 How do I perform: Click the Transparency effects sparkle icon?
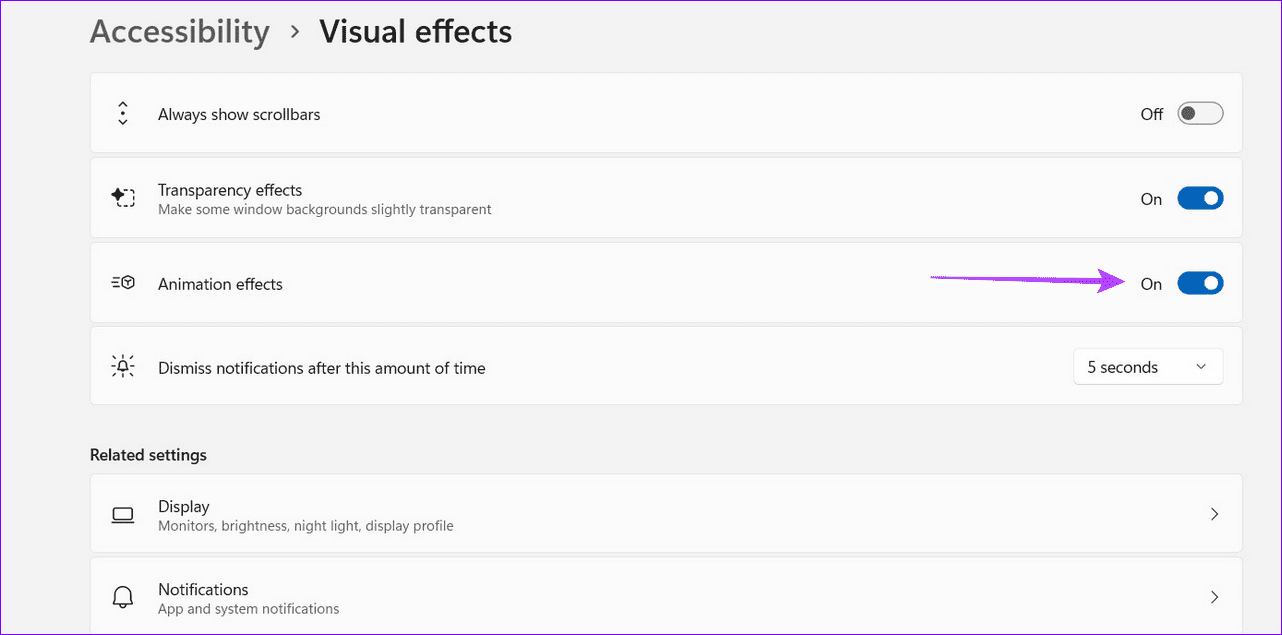[x=122, y=197]
